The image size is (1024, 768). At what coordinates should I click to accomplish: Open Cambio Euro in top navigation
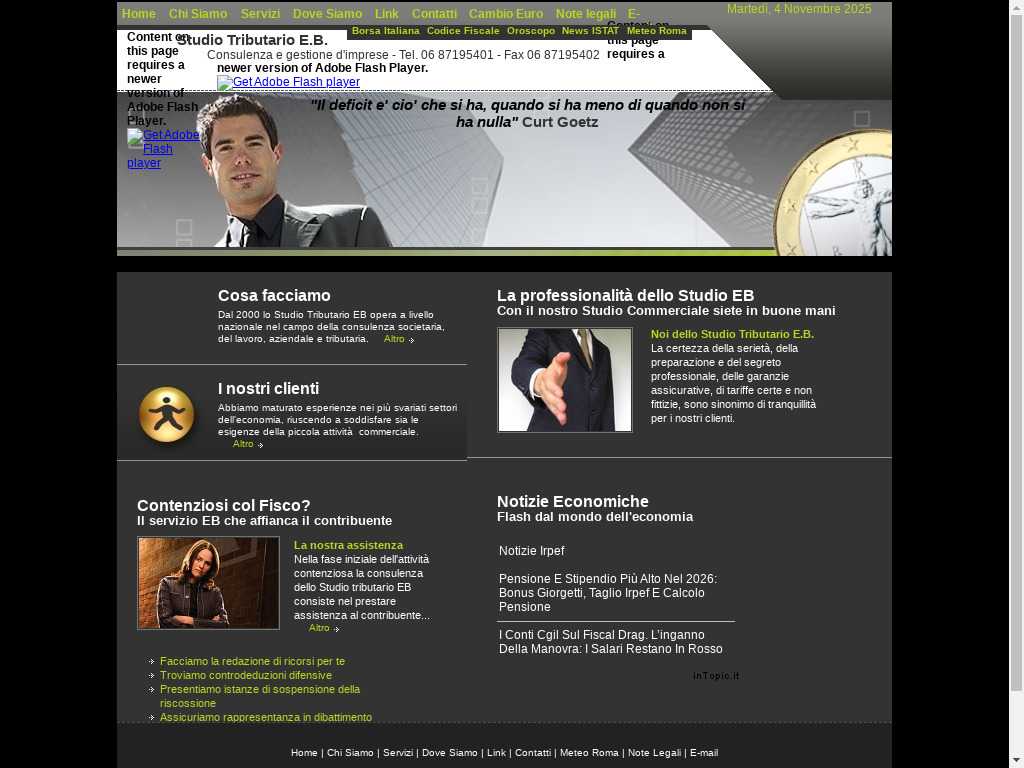506,14
